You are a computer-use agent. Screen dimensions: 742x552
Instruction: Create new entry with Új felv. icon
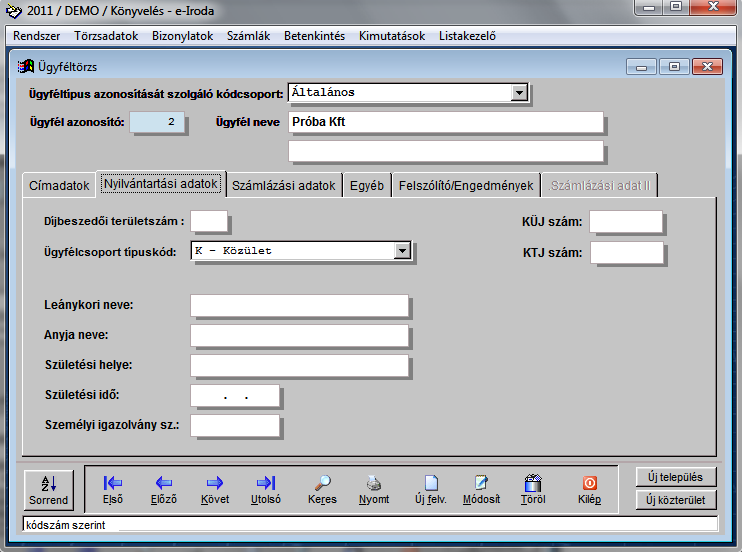tap(431, 483)
